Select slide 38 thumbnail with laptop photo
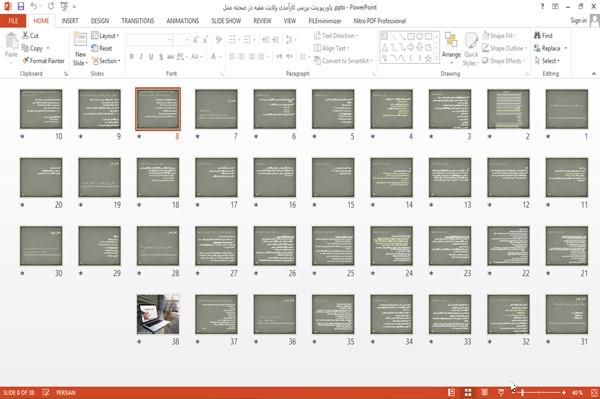 click(x=158, y=314)
